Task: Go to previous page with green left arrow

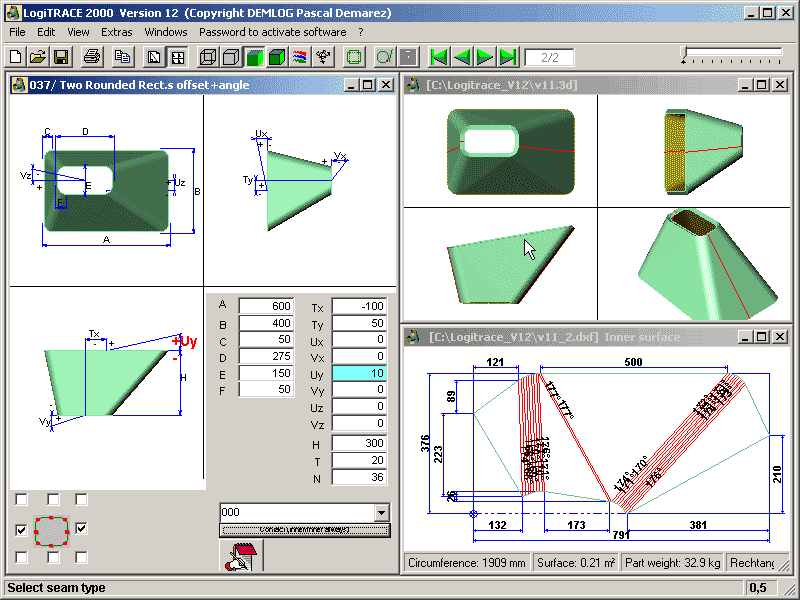Action: 462,57
